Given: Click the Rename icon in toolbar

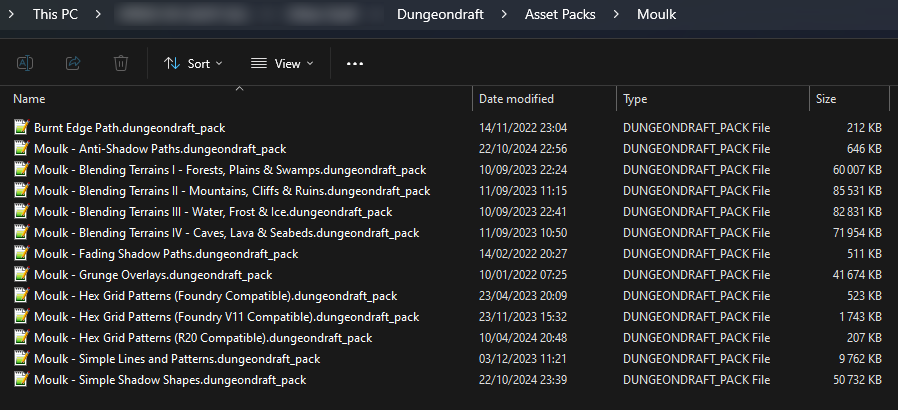Looking at the screenshot, I should [x=25, y=63].
